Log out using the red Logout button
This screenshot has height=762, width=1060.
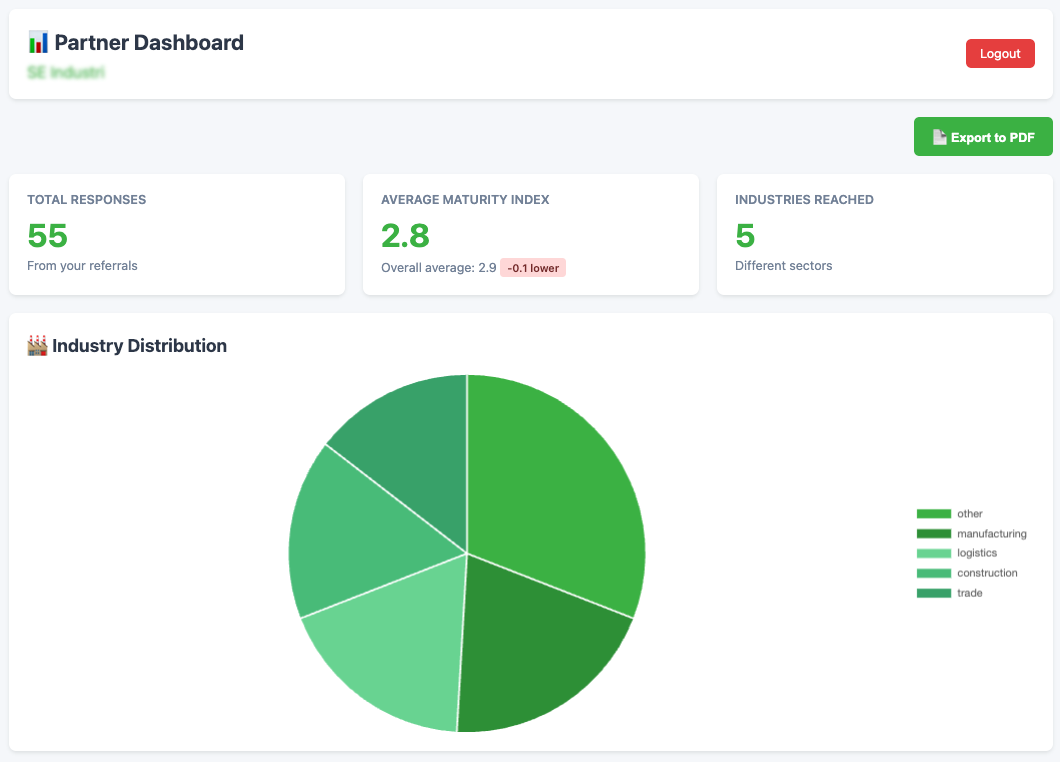(1000, 54)
